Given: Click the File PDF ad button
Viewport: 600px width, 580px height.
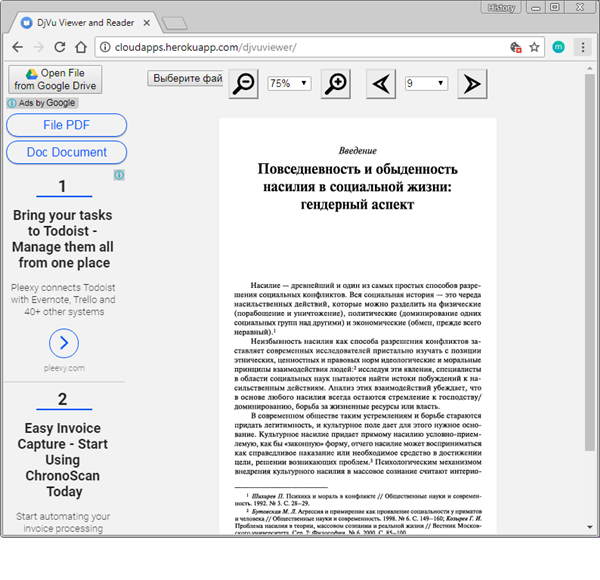Looking at the screenshot, I should coord(67,125).
